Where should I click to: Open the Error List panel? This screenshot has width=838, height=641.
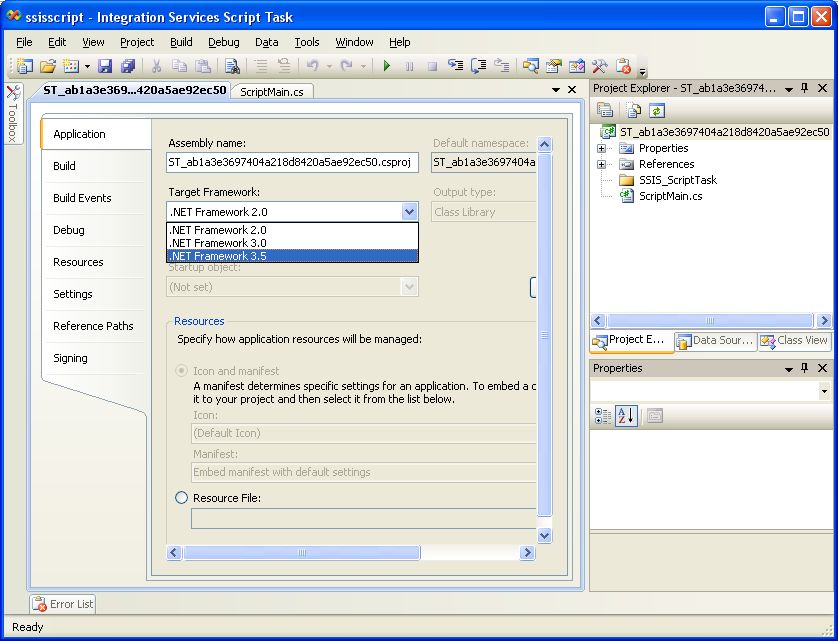pos(63,604)
